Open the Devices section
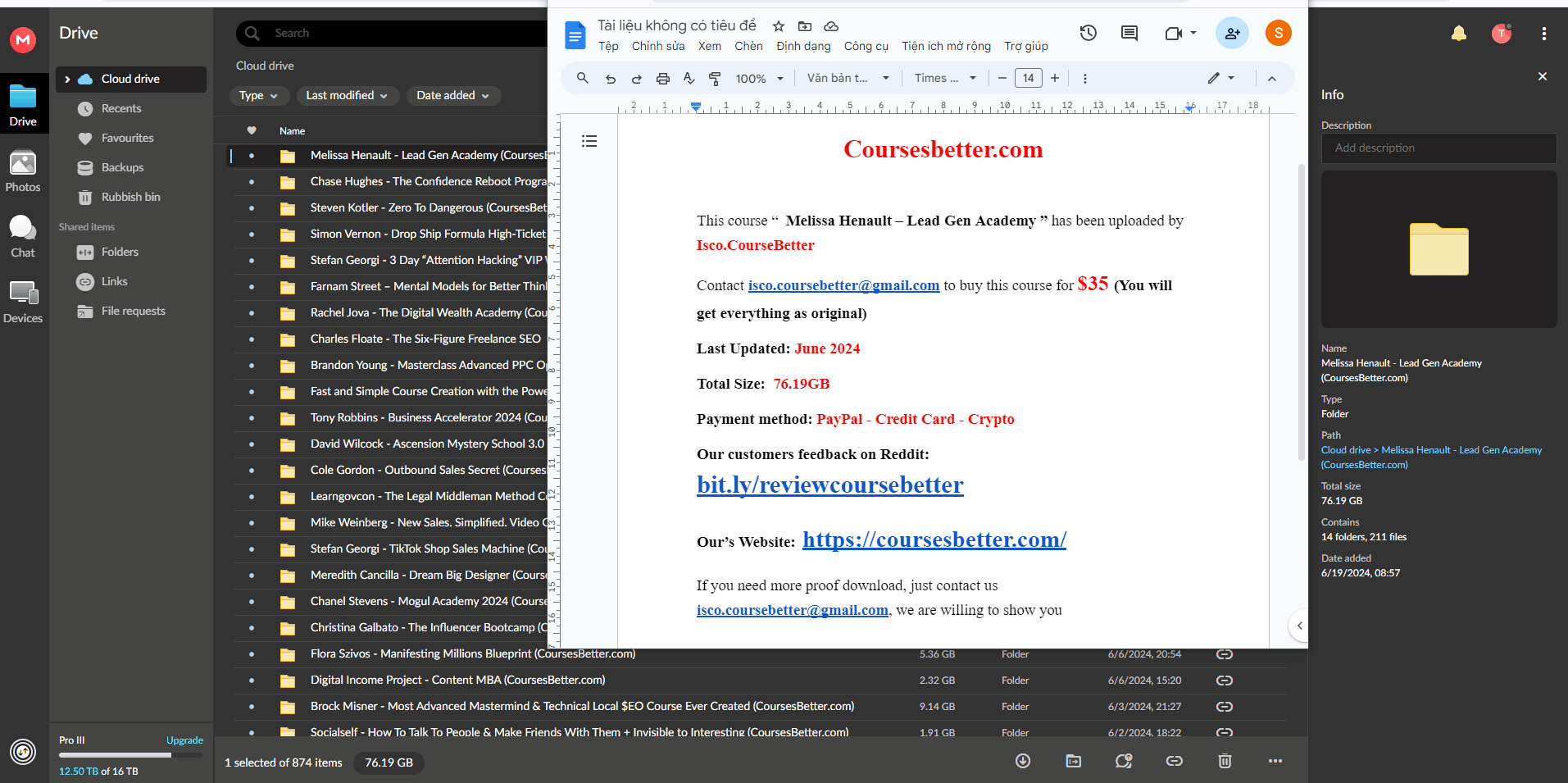Image resolution: width=1568 pixels, height=783 pixels. (x=23, y=303)
